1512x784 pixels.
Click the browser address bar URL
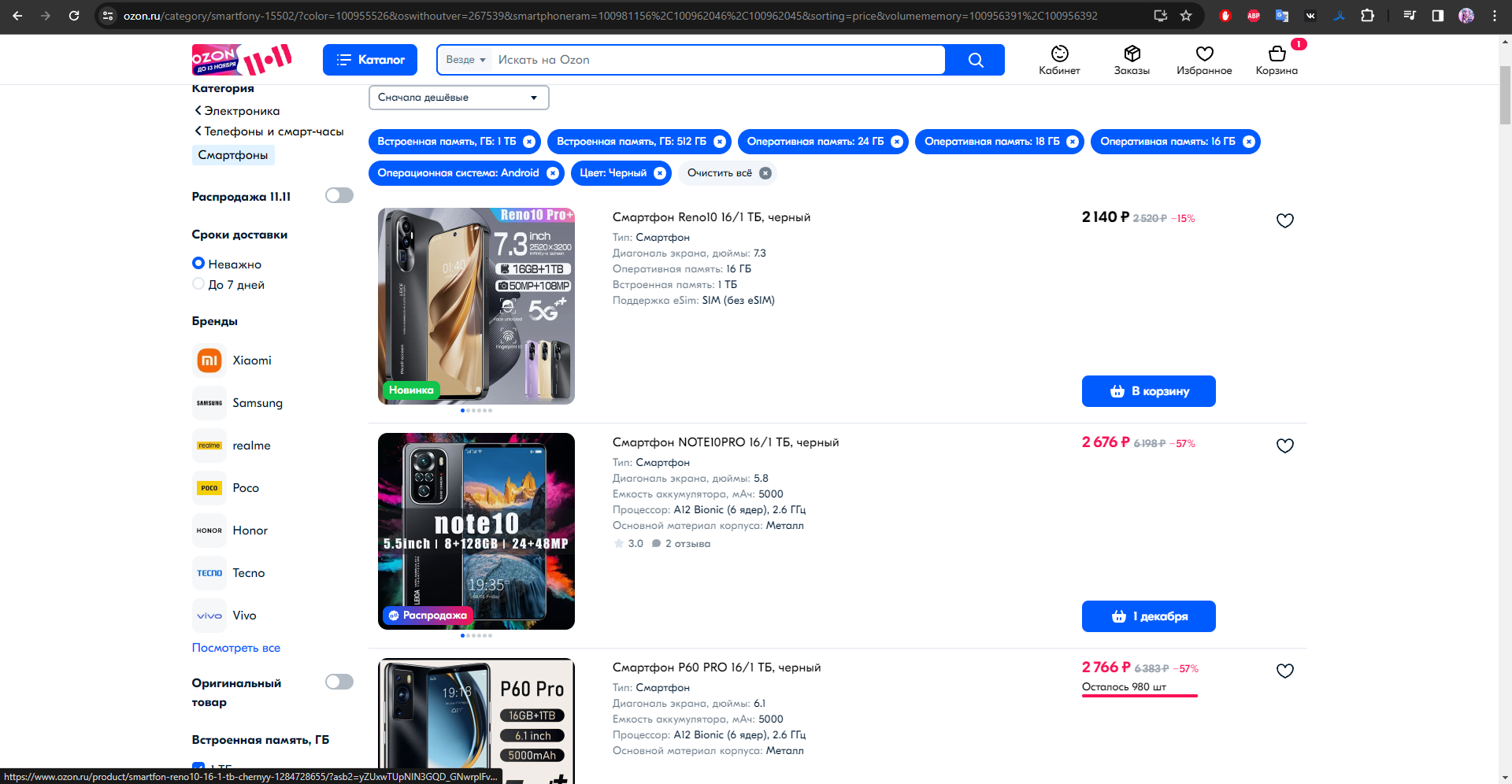pyautogui.click(x=610, y=16)
